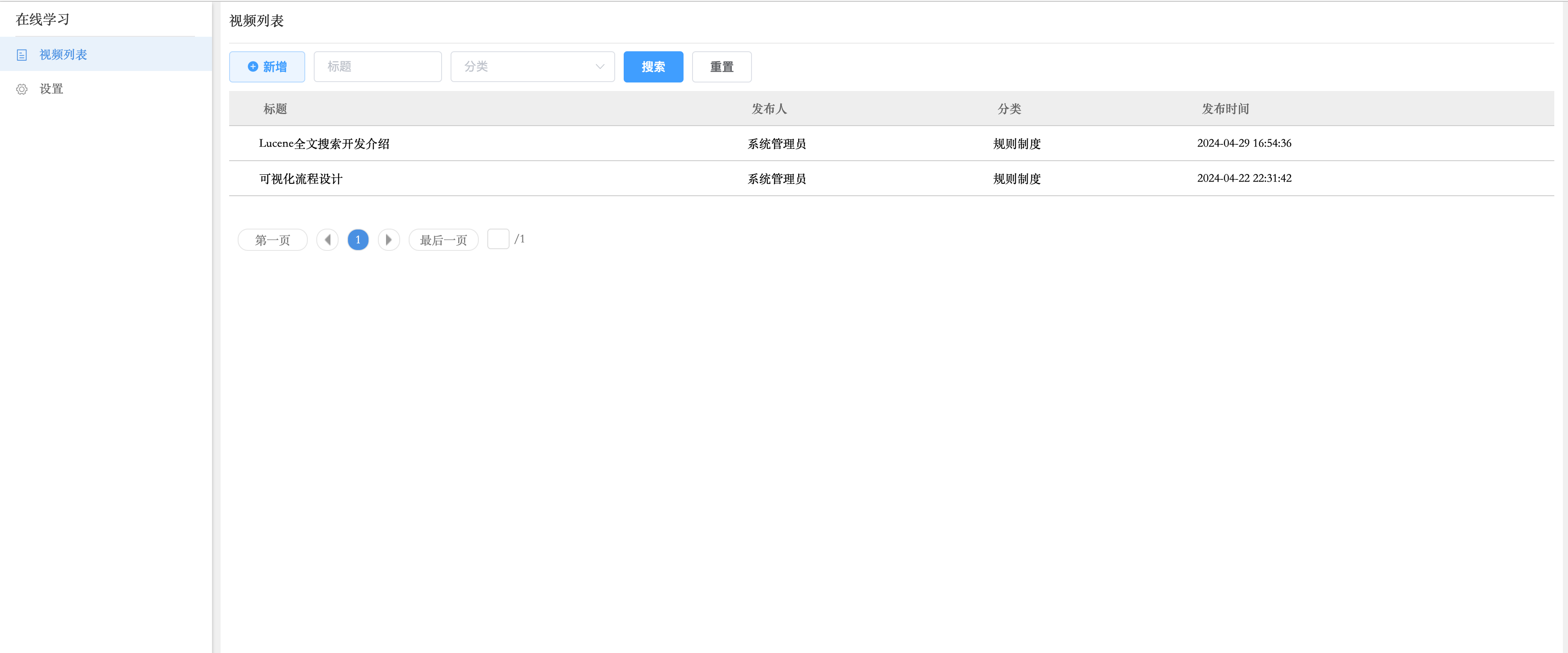Image resolution: width=1568 pixels, height=653 pixels.
Task: Go to next page with right arrow
Action: (x=388, y=240)
